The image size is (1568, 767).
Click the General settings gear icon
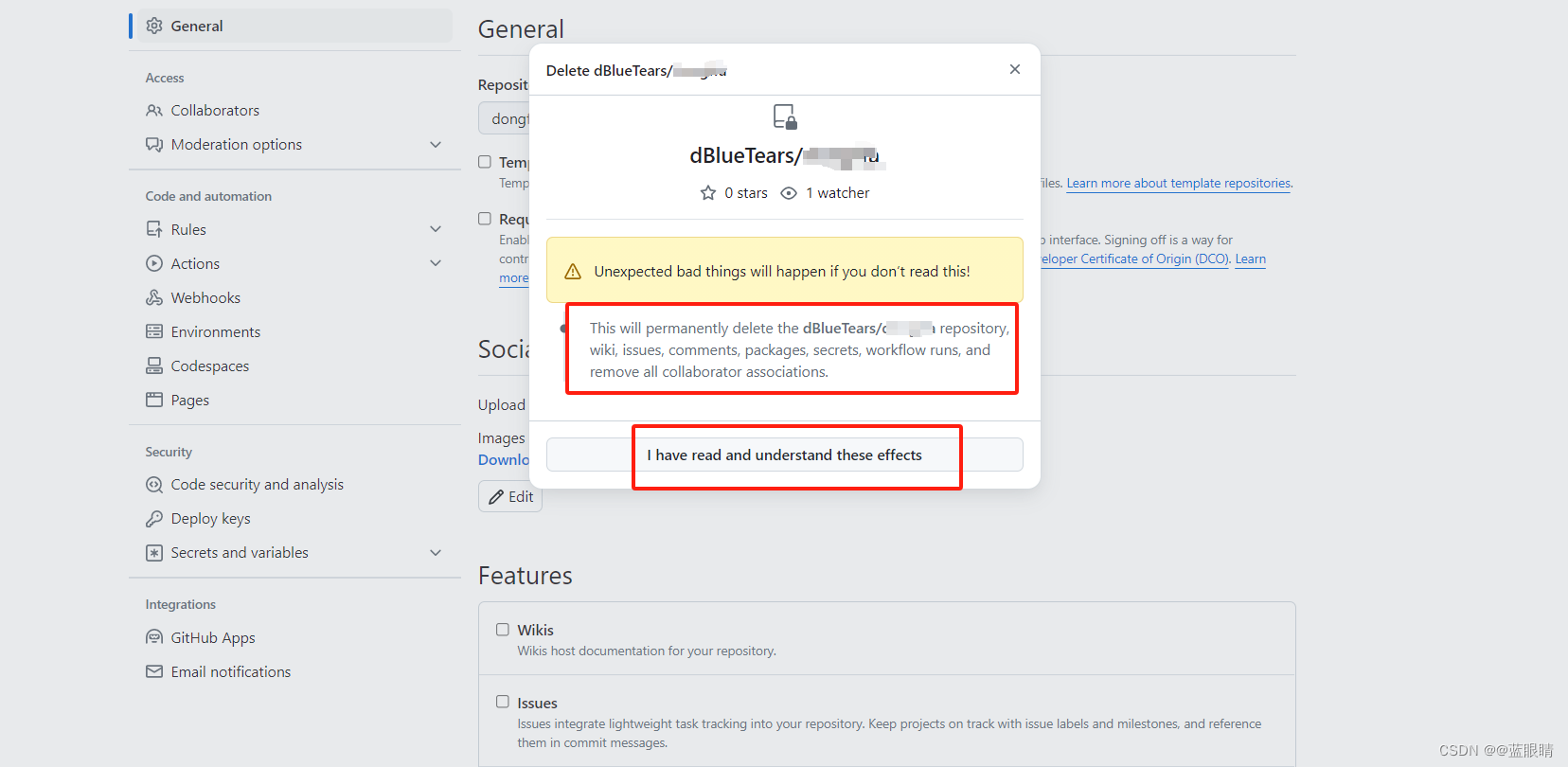click(x=154, y=26)
